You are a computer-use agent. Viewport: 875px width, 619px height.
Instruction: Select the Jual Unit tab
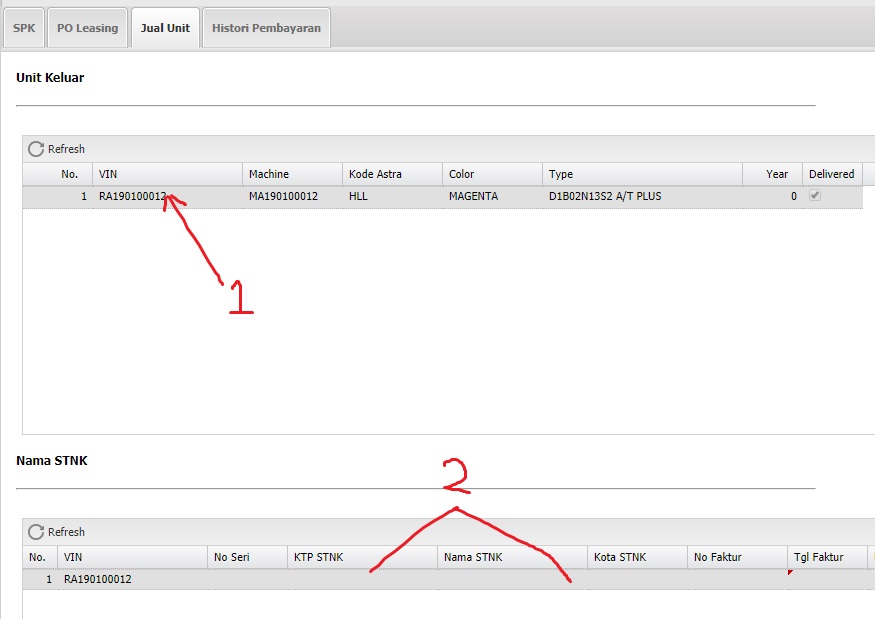[x=165, y=28]
